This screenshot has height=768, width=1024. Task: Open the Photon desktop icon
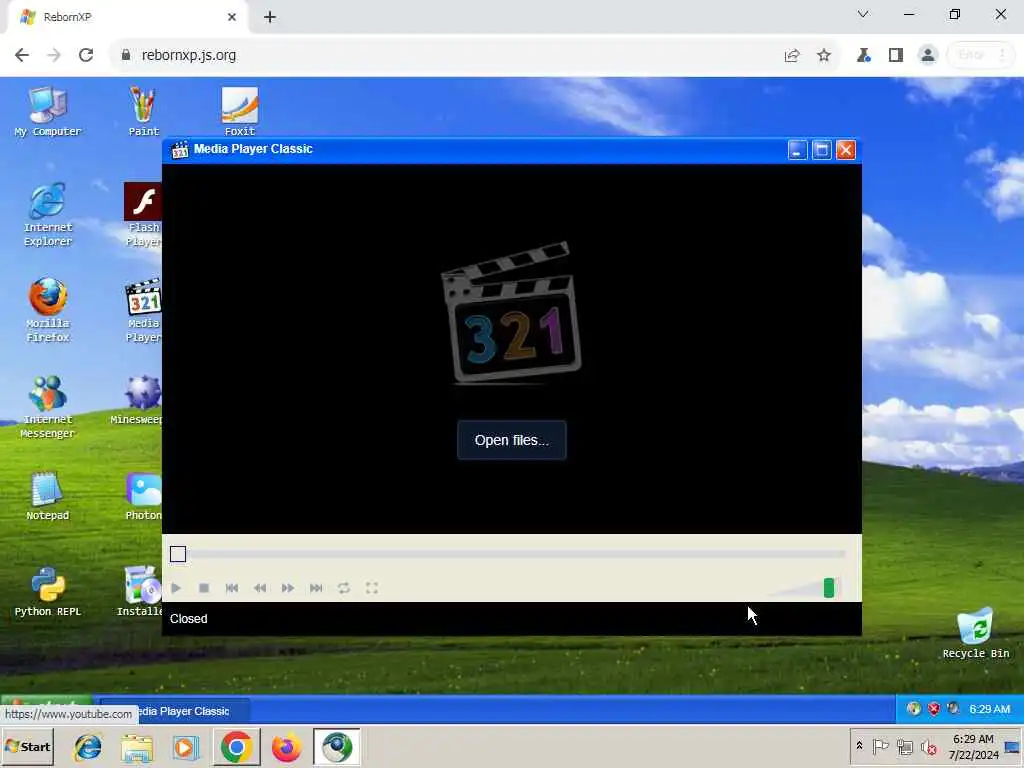[144, 496]
